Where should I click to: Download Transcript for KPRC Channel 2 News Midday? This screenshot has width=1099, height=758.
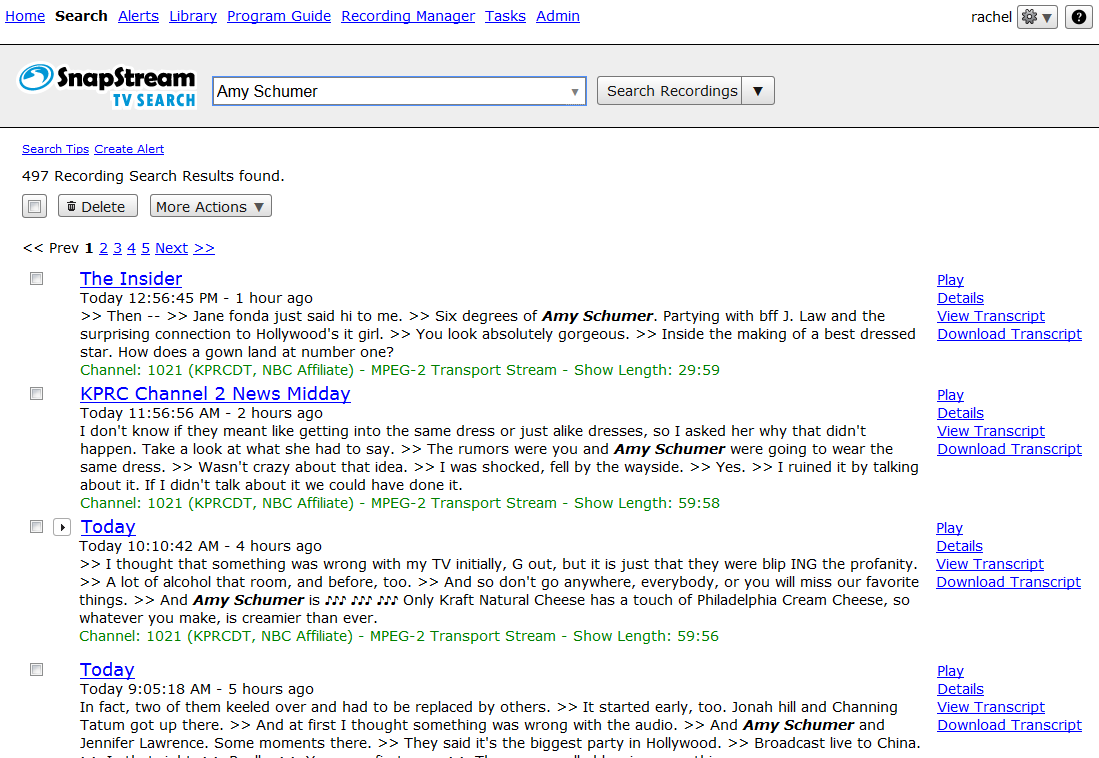1009,449
